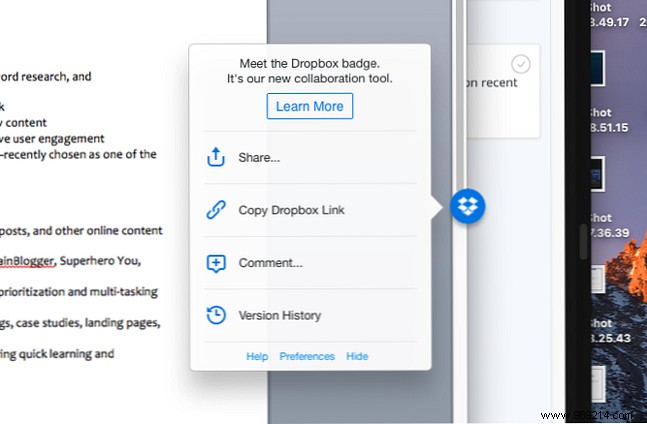Click the document line 'ord research, and'
This screenshot has height=424, width=647.
point(45,77)
